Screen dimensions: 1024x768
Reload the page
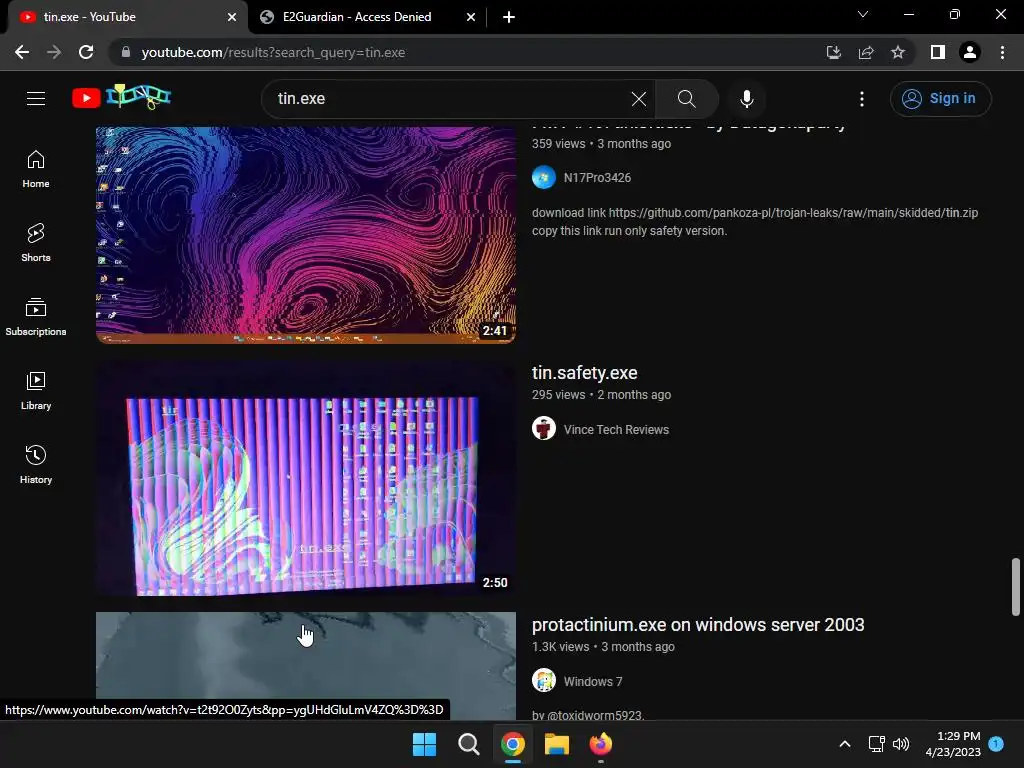click(86, 52)
